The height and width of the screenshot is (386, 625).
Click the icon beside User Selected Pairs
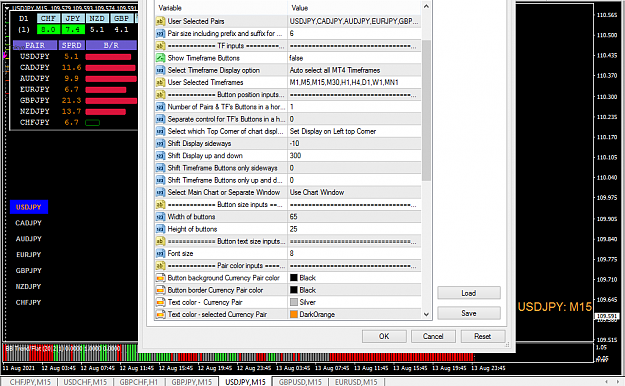[160, 21]
